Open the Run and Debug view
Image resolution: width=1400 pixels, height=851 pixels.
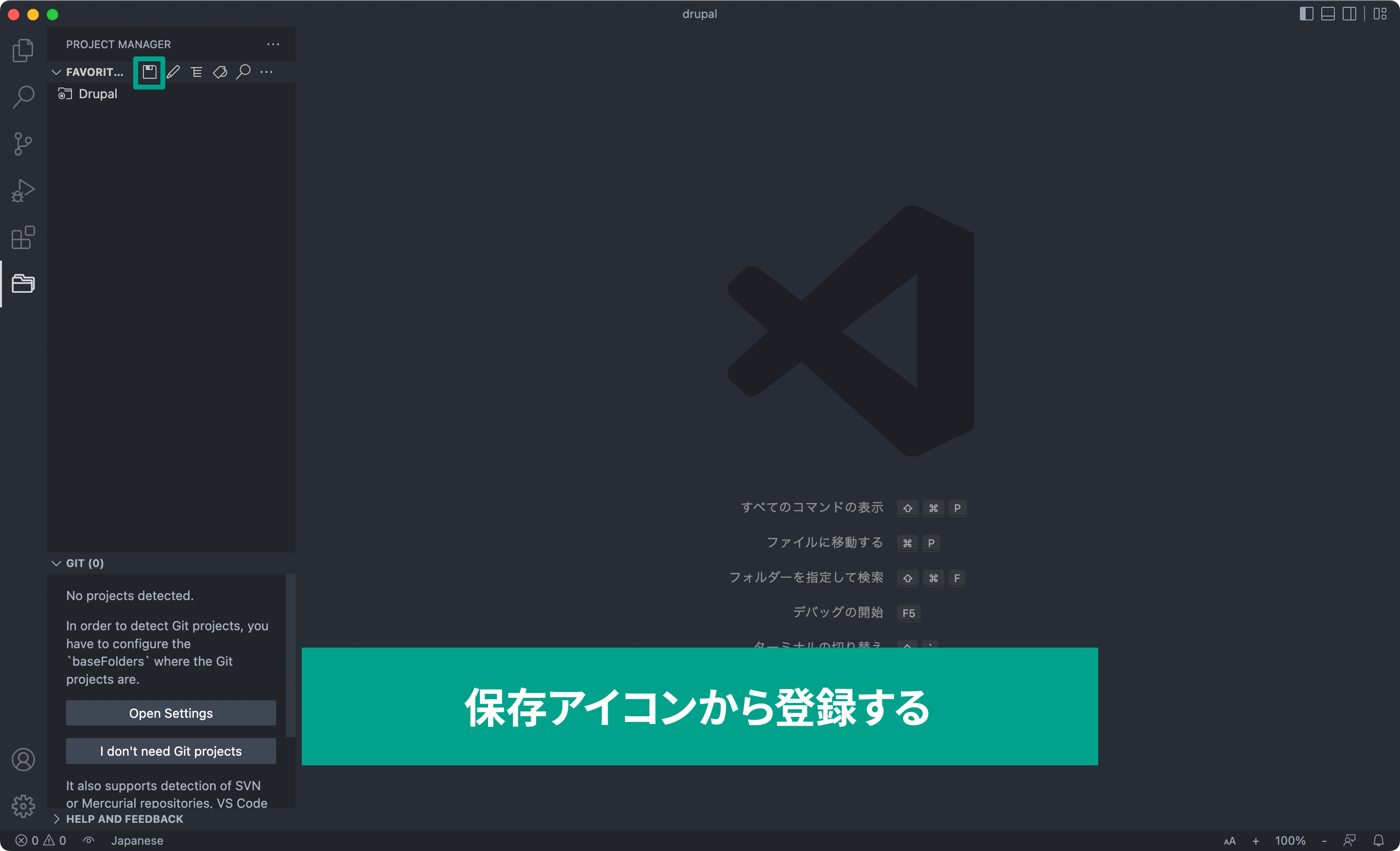[23, 191]
